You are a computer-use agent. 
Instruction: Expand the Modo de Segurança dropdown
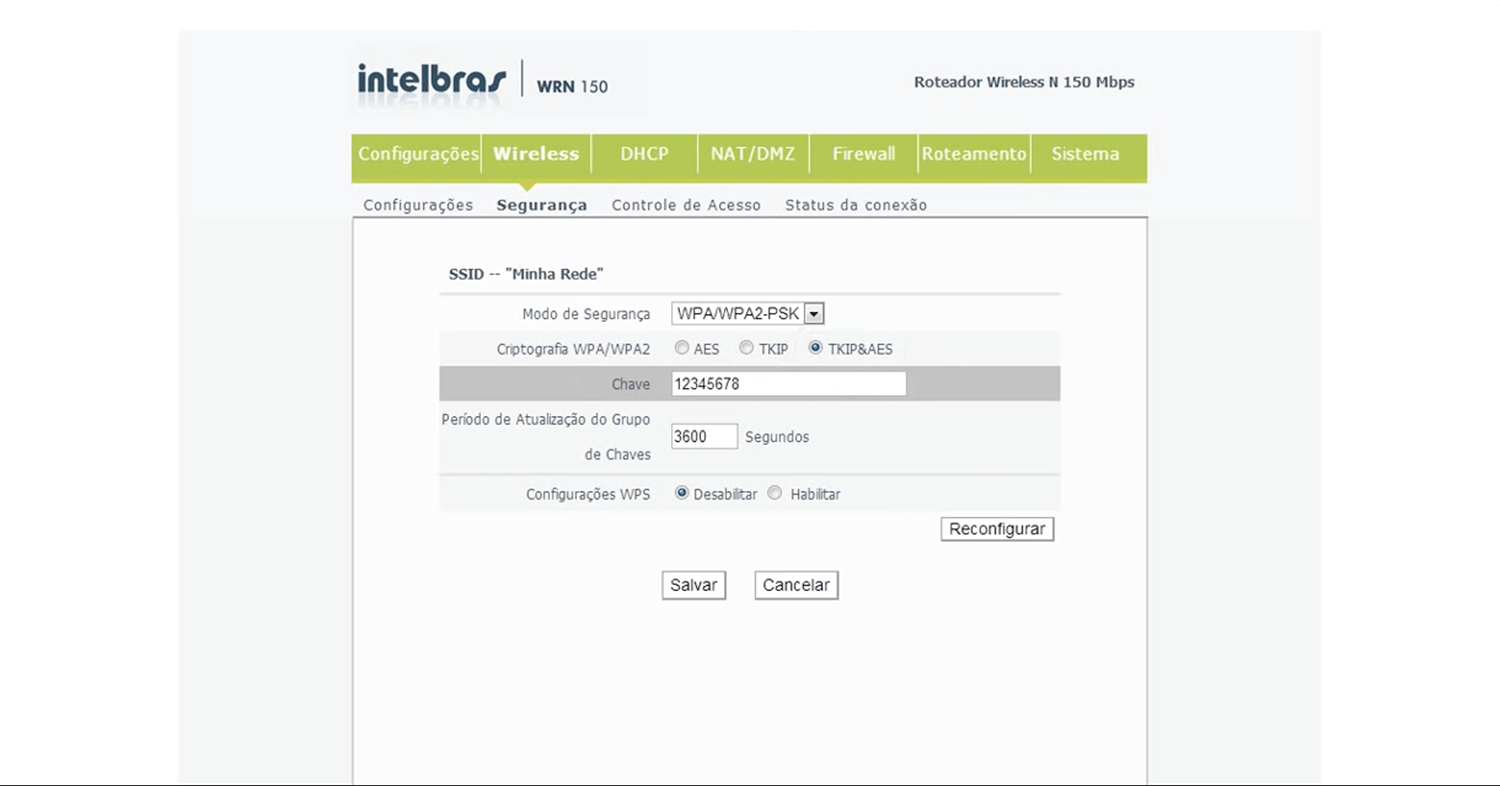813,314
